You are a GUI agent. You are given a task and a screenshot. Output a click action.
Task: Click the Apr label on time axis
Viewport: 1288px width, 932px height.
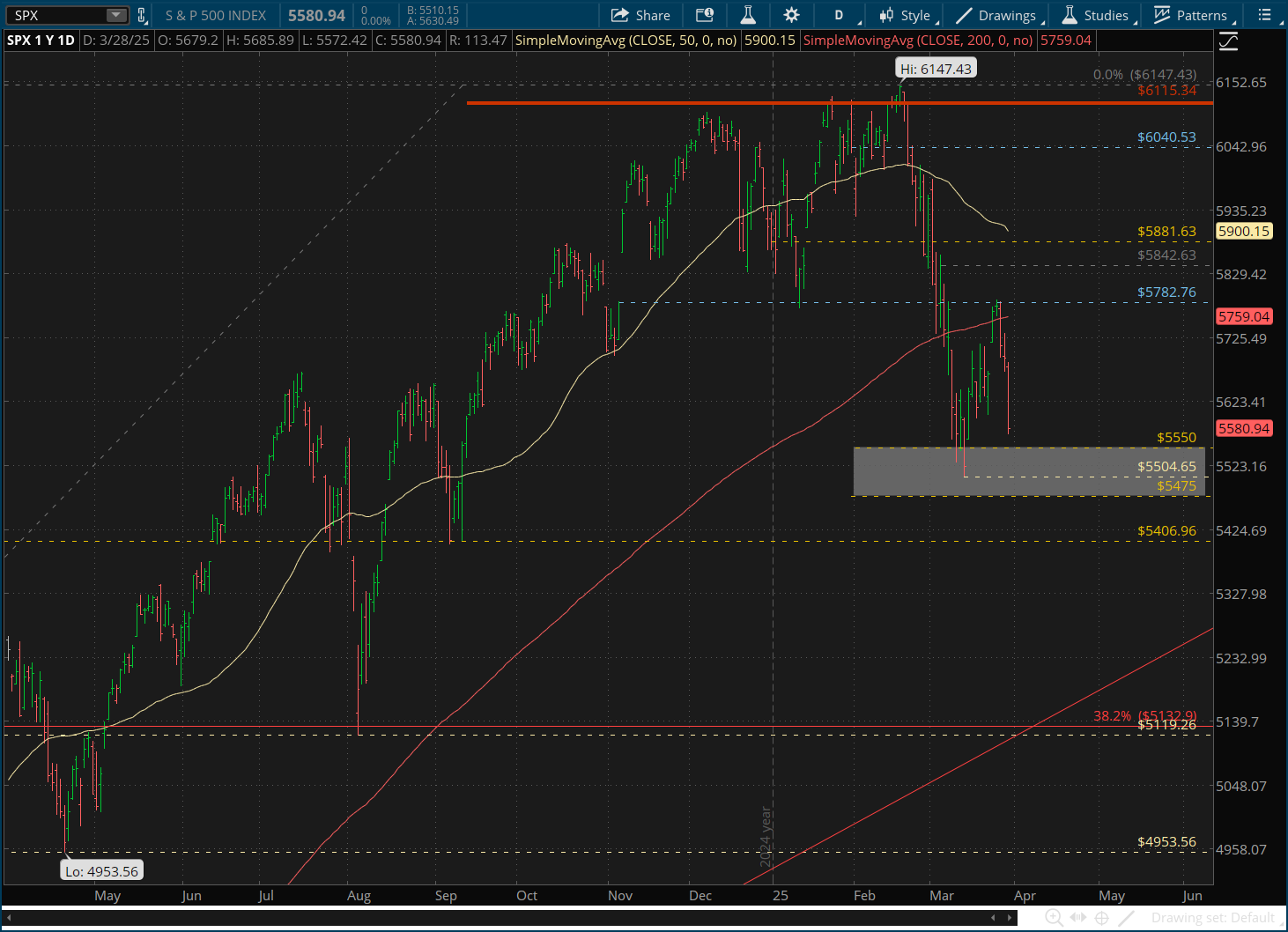click(1025, 895)
